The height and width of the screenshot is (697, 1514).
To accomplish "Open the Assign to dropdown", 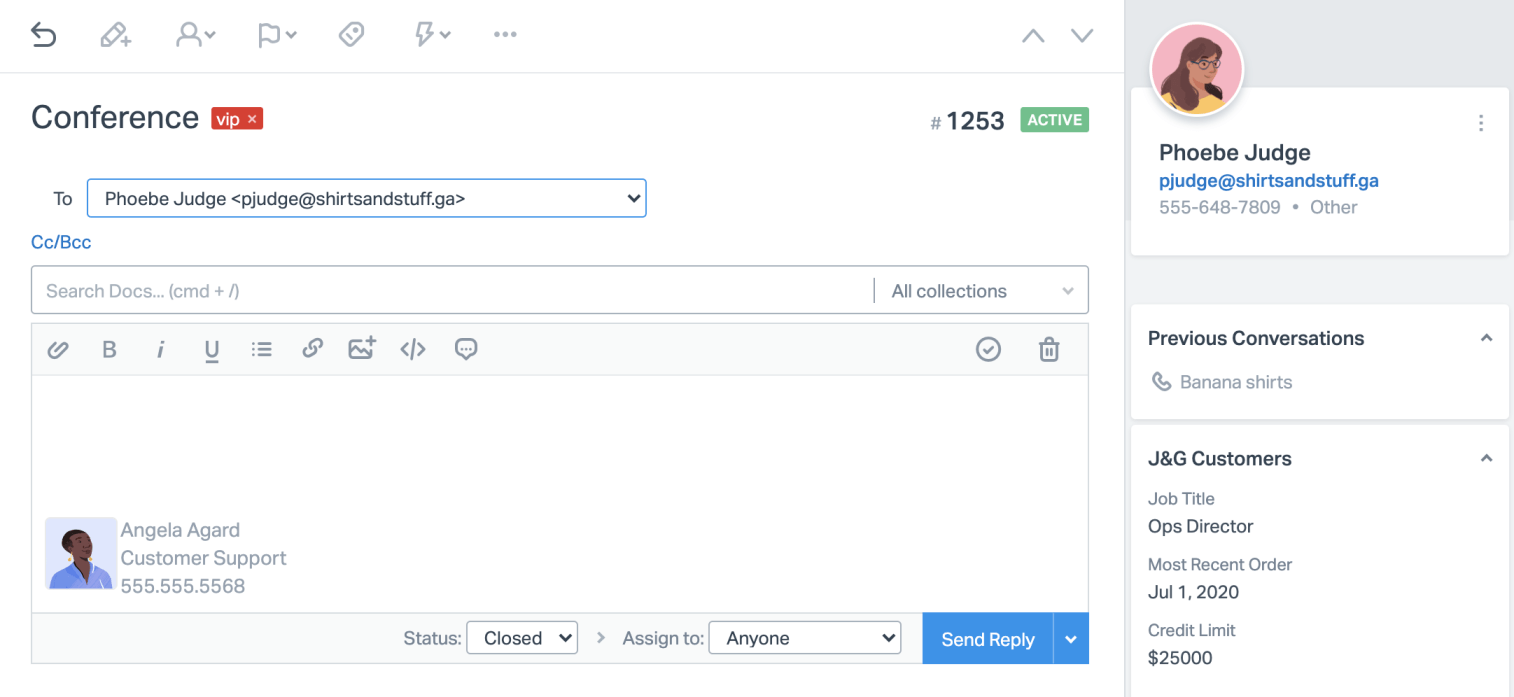I will (804, 638).
